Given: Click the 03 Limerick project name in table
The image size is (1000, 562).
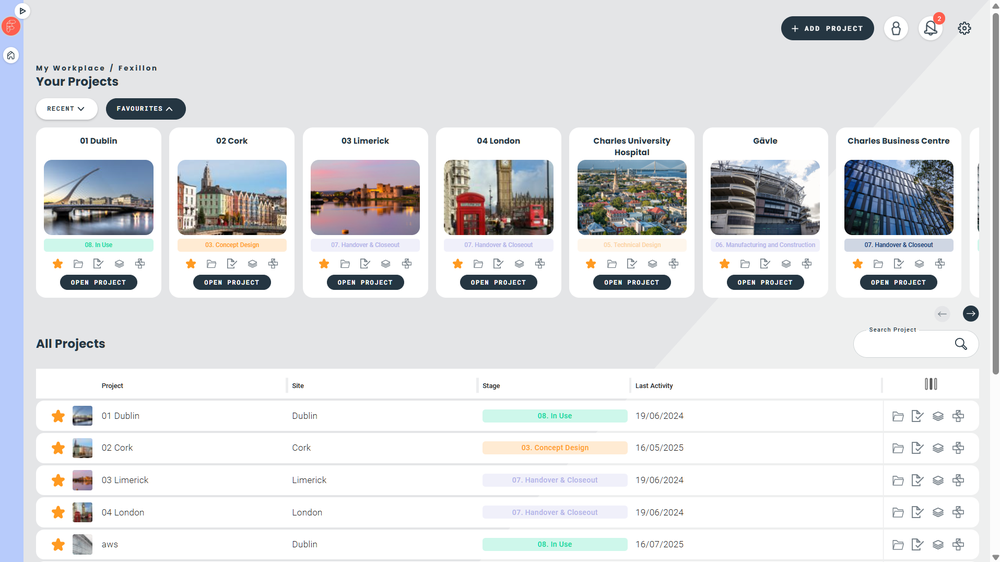Looking at the screenshot, I should pos(125,480).
